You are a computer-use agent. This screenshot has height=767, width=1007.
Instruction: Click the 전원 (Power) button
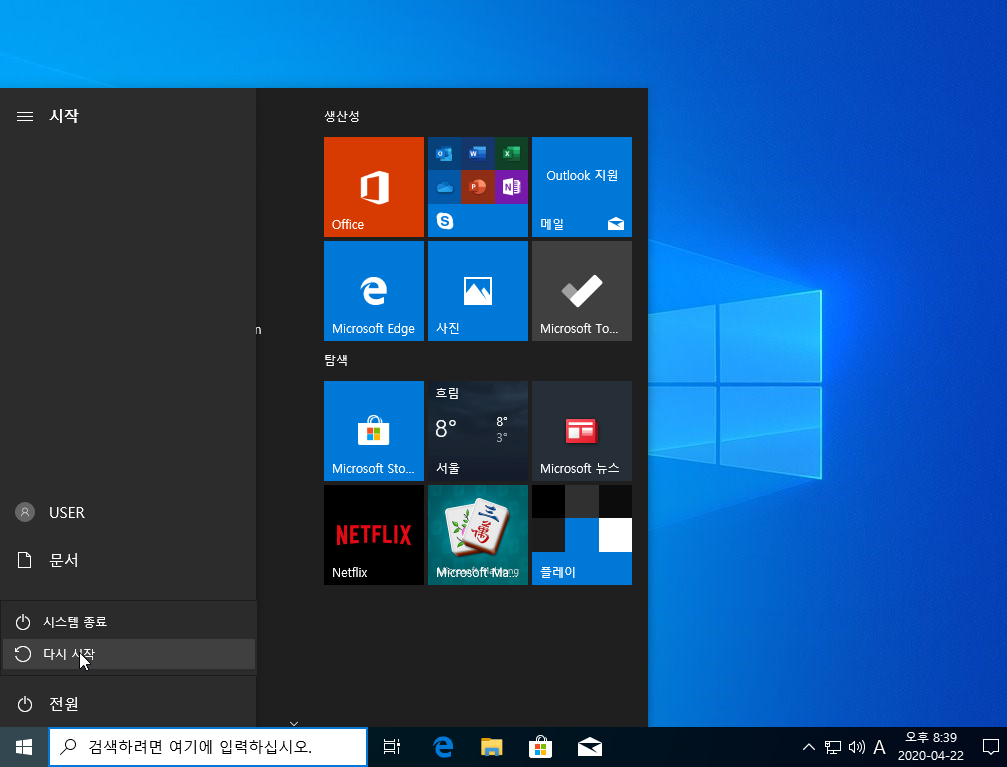coord(128,703)
